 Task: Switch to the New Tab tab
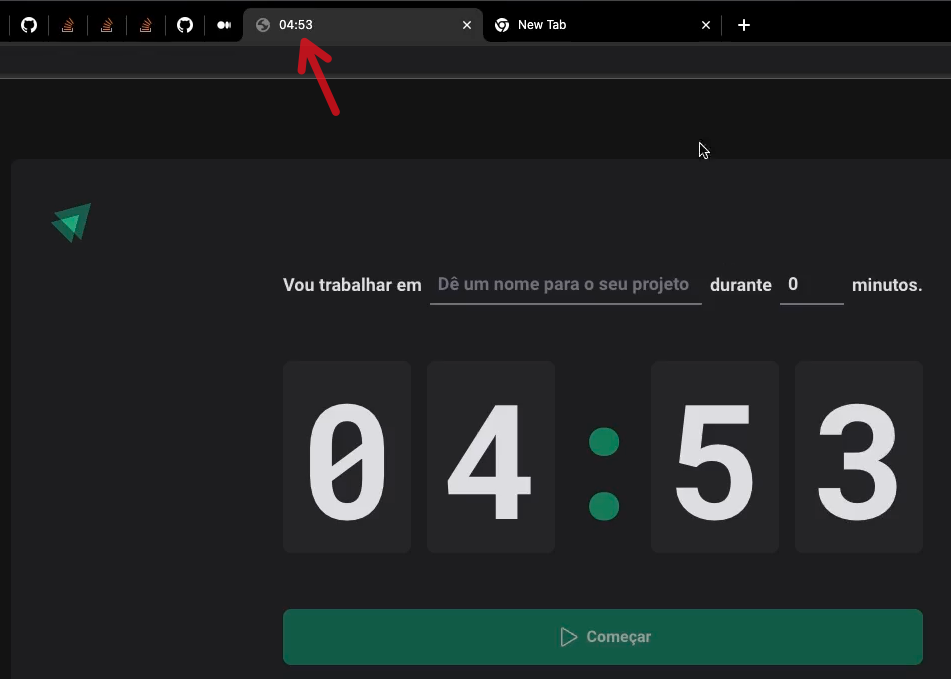pyautogui.click(x=602, y=25)
